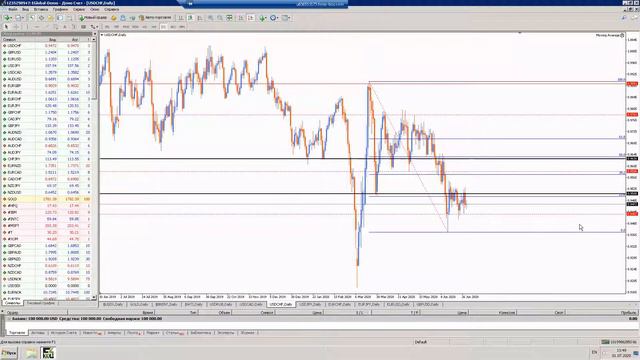Expand the Arrows drawing tool dropdown
The image size is (640, 360).
[97, 27]
